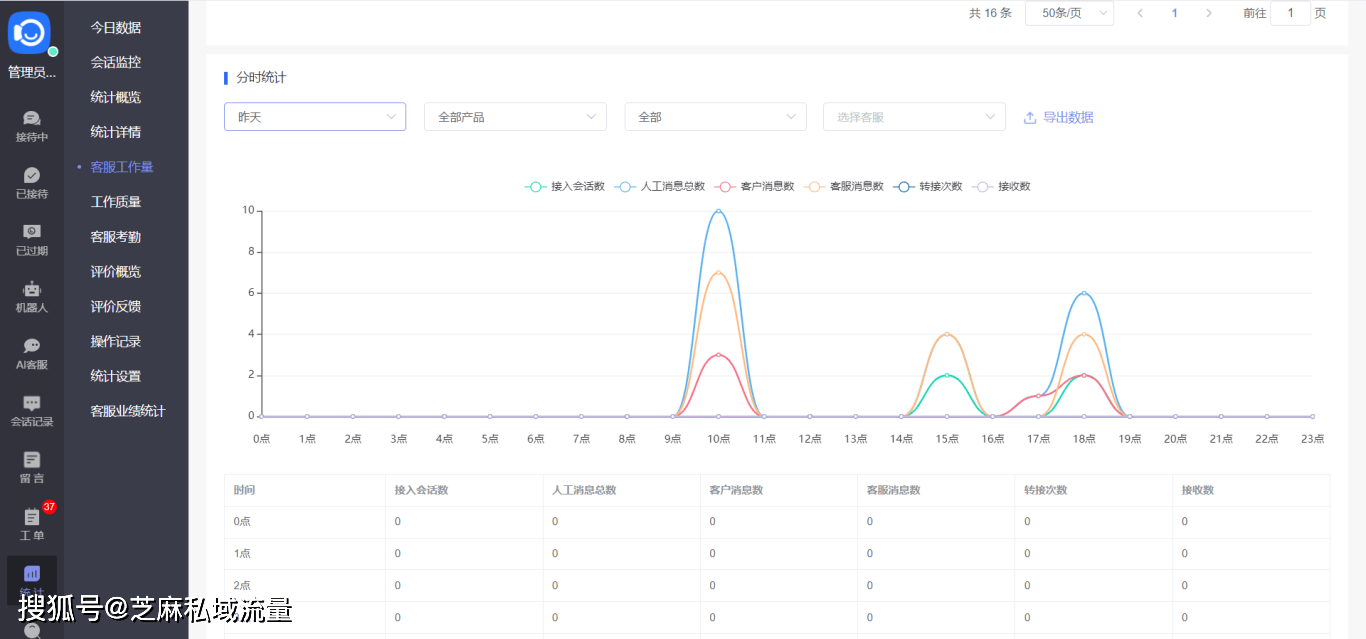The width and height of the screenshot is (1366, 639).
Task: Click the 导出数据 export link
Action: tap(1058, 117)
